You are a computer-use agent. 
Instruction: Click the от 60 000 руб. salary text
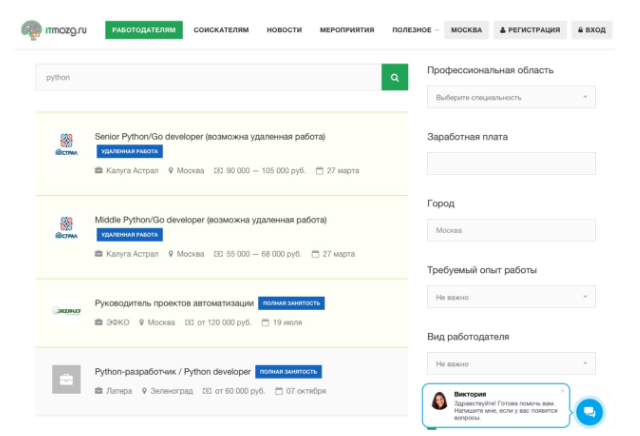point(240,391)
